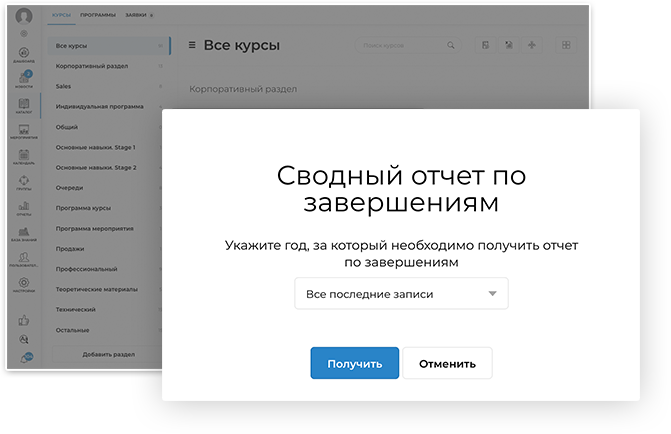Open the Новости sidebar icon
Screen dimensions: 671x434
[24, 77]
